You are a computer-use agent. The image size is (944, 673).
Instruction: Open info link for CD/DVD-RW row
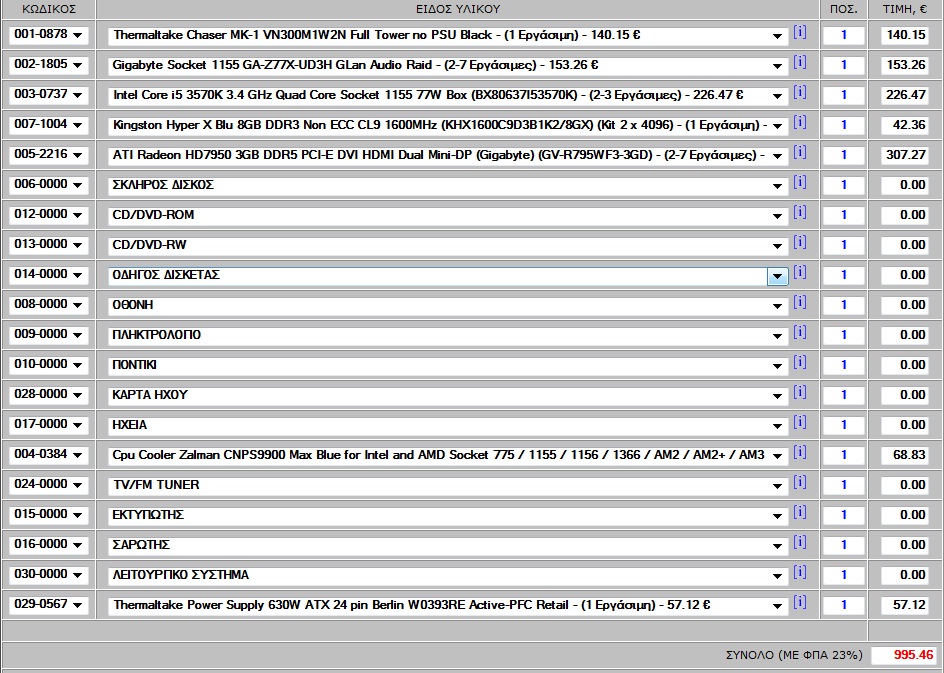coord(800,242)
